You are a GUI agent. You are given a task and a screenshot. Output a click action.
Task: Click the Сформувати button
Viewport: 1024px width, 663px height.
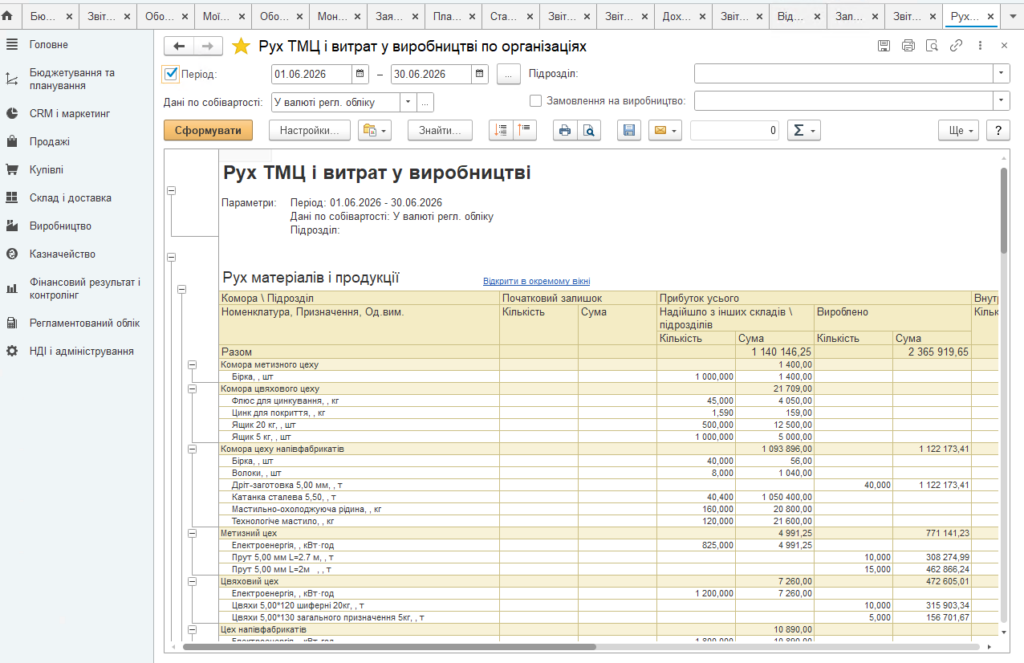[208, 130]
